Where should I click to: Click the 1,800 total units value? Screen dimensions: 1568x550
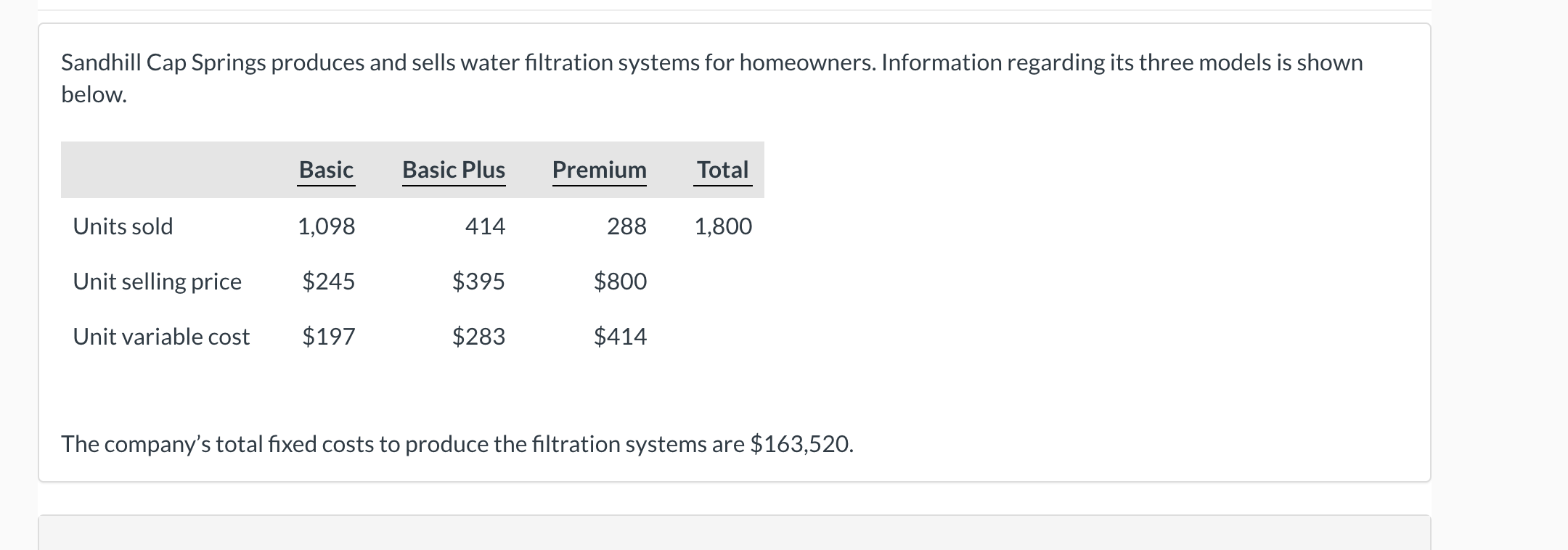pos(723,226)
